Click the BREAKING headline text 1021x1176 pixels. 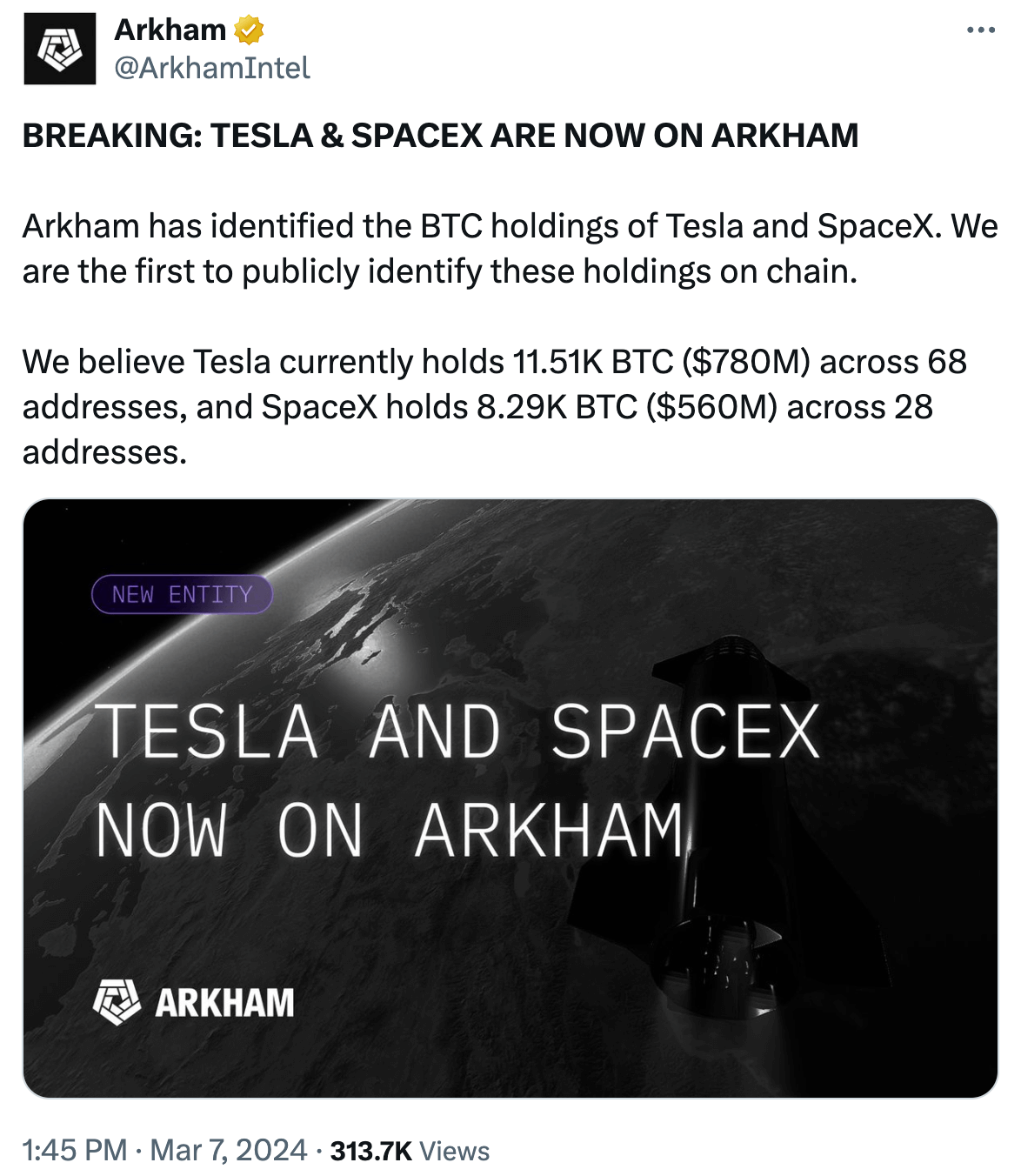coord(440,136)
